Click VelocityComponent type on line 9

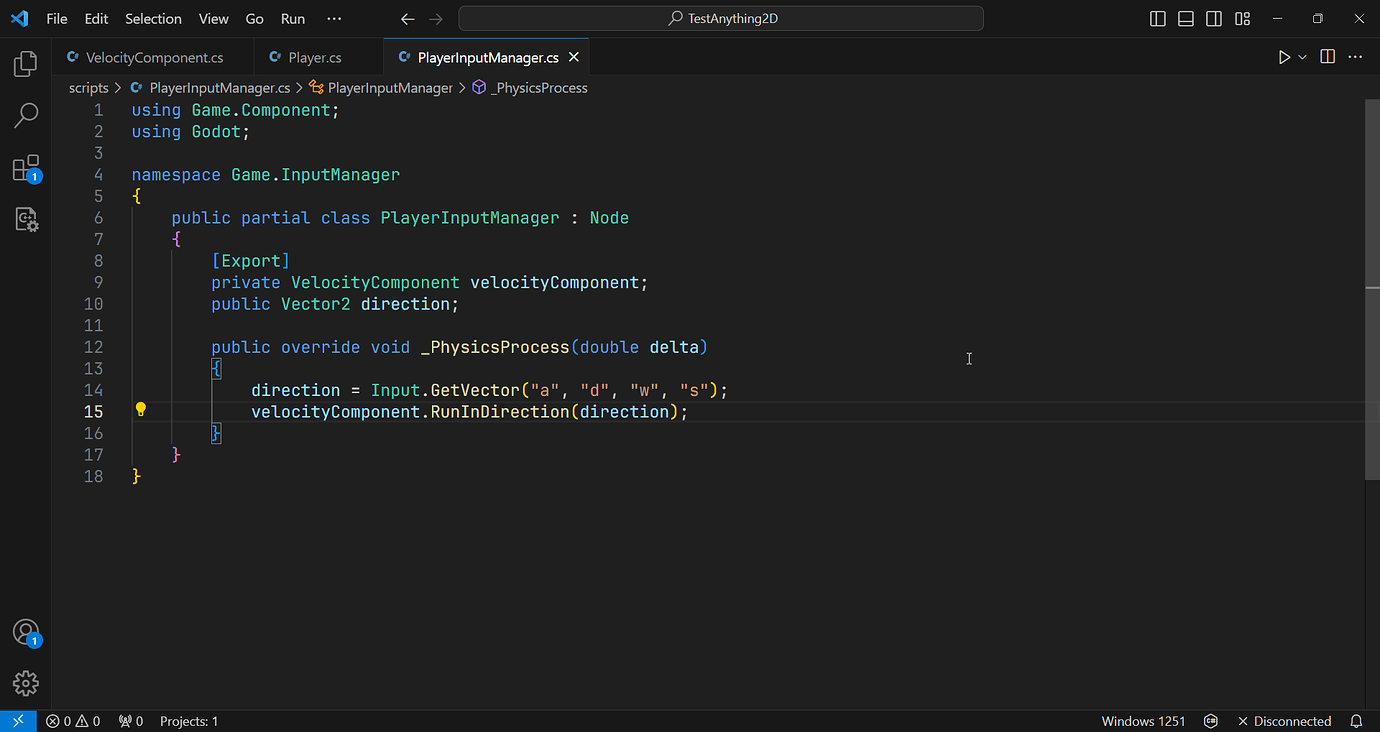pos(375,283)
